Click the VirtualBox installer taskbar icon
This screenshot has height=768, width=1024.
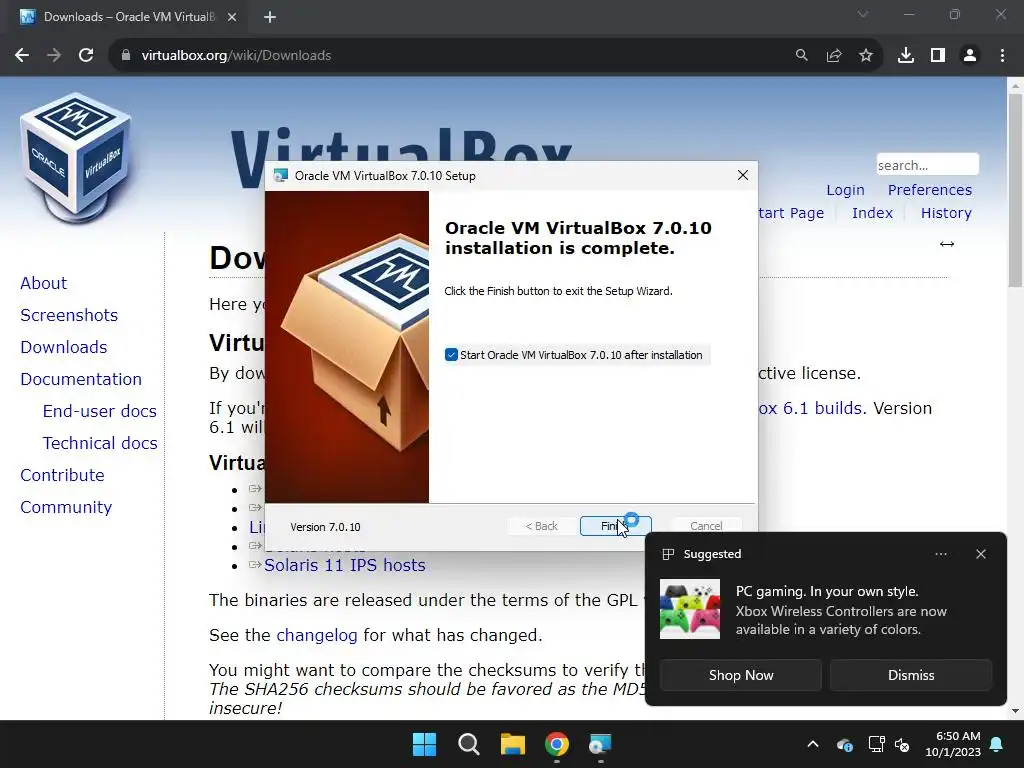click(600, 744)
